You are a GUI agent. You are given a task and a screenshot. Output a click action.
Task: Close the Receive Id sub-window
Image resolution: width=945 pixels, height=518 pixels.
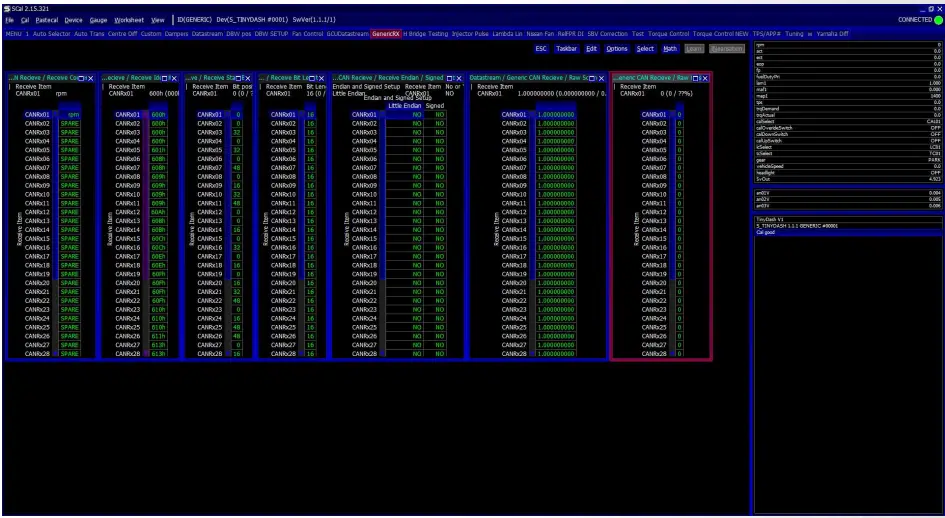tap(174, 78)
